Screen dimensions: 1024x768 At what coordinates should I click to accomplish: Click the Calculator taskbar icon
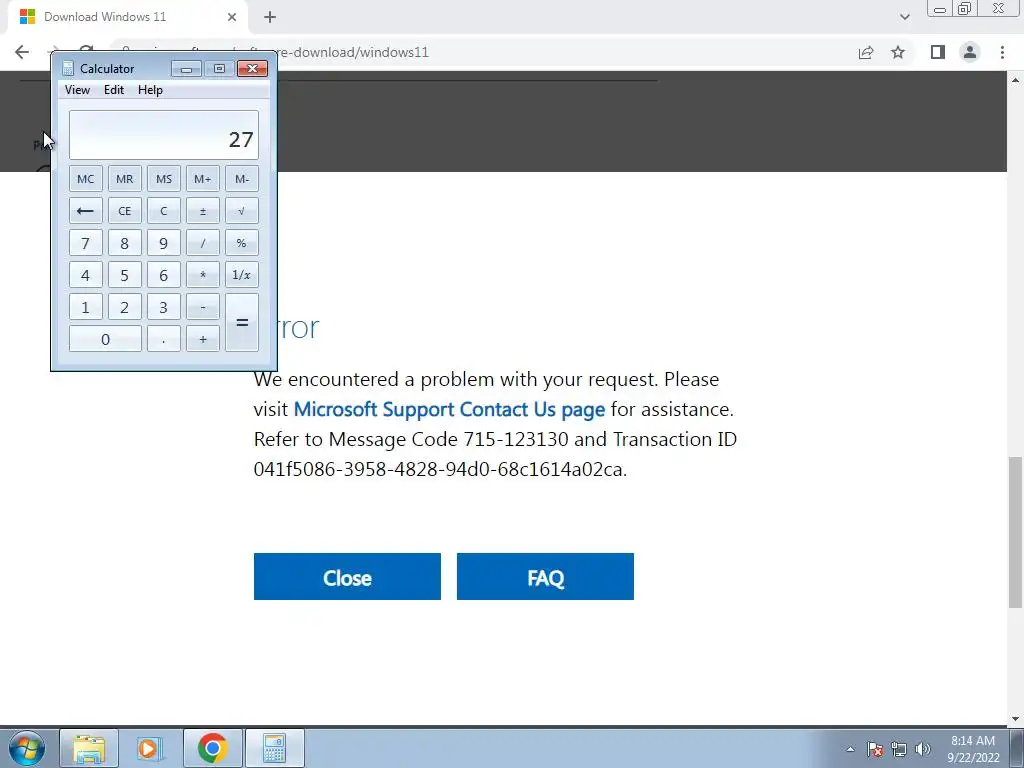[274, 748]
